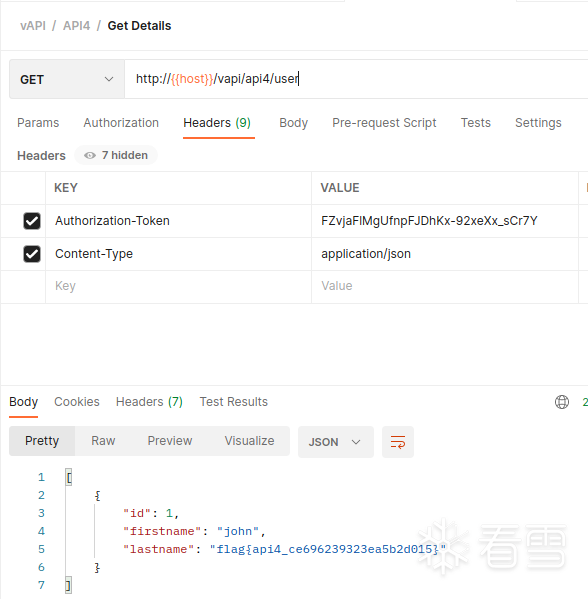588x599 pixels.
Task: Click the empty Key field in headers
Action: coord(178,286)
